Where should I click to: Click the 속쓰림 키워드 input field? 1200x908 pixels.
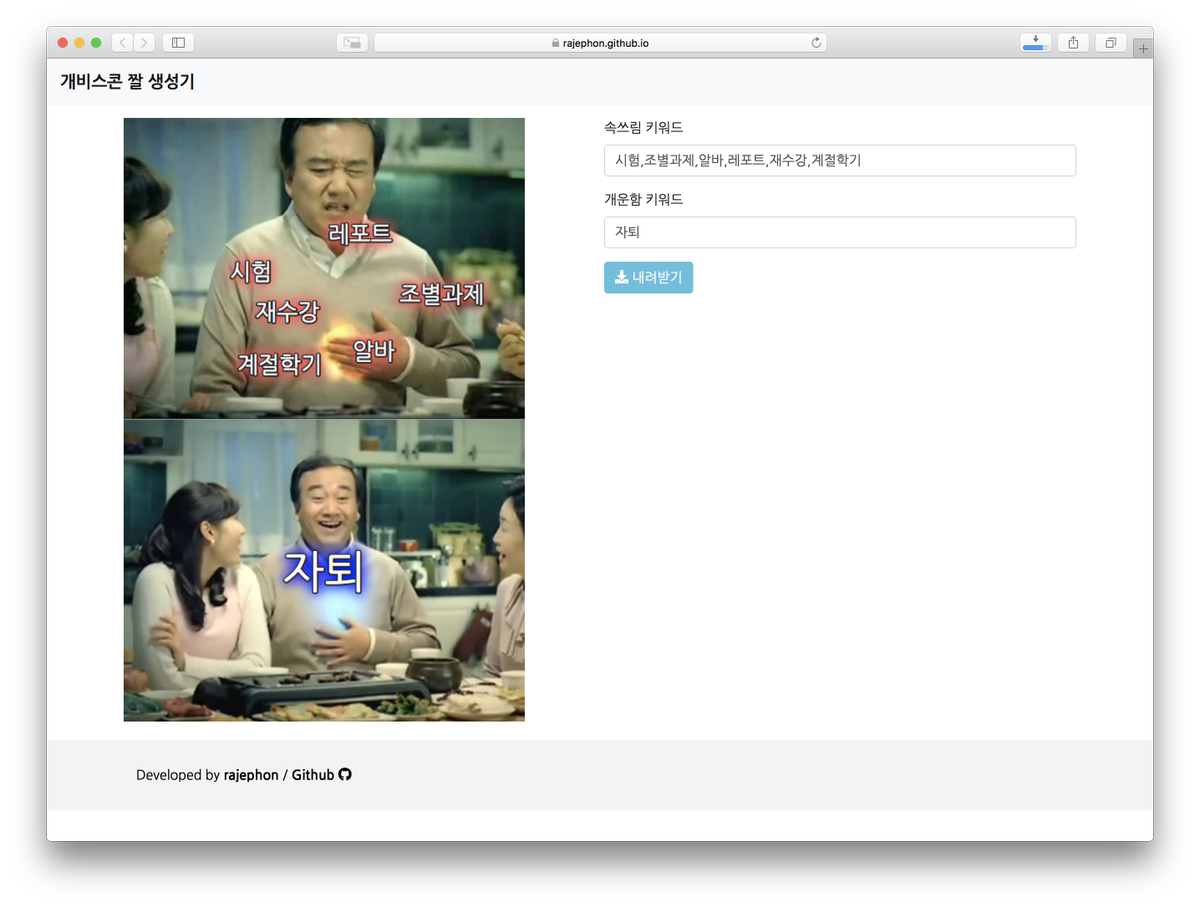coord(840,160)
